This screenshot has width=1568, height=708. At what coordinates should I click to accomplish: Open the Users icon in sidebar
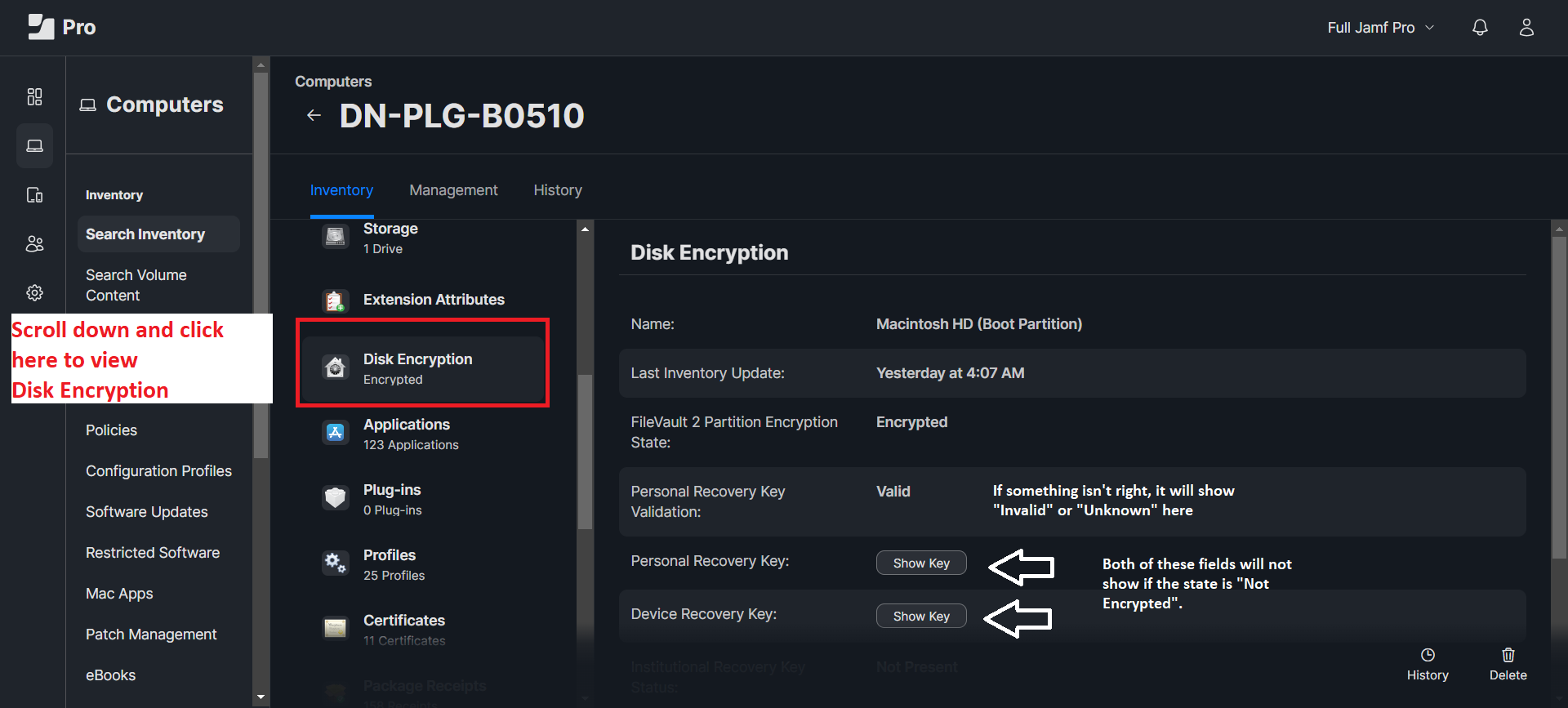[x=34, y=244]
